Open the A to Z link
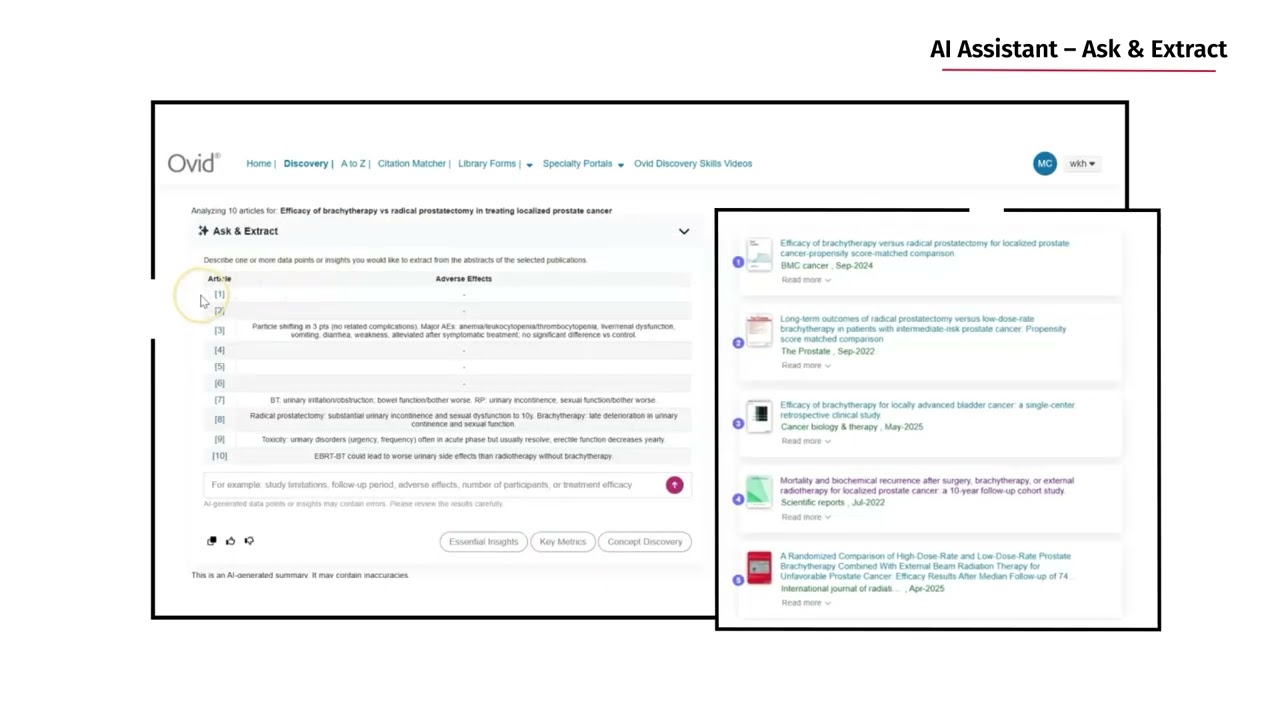 point(353,164)
